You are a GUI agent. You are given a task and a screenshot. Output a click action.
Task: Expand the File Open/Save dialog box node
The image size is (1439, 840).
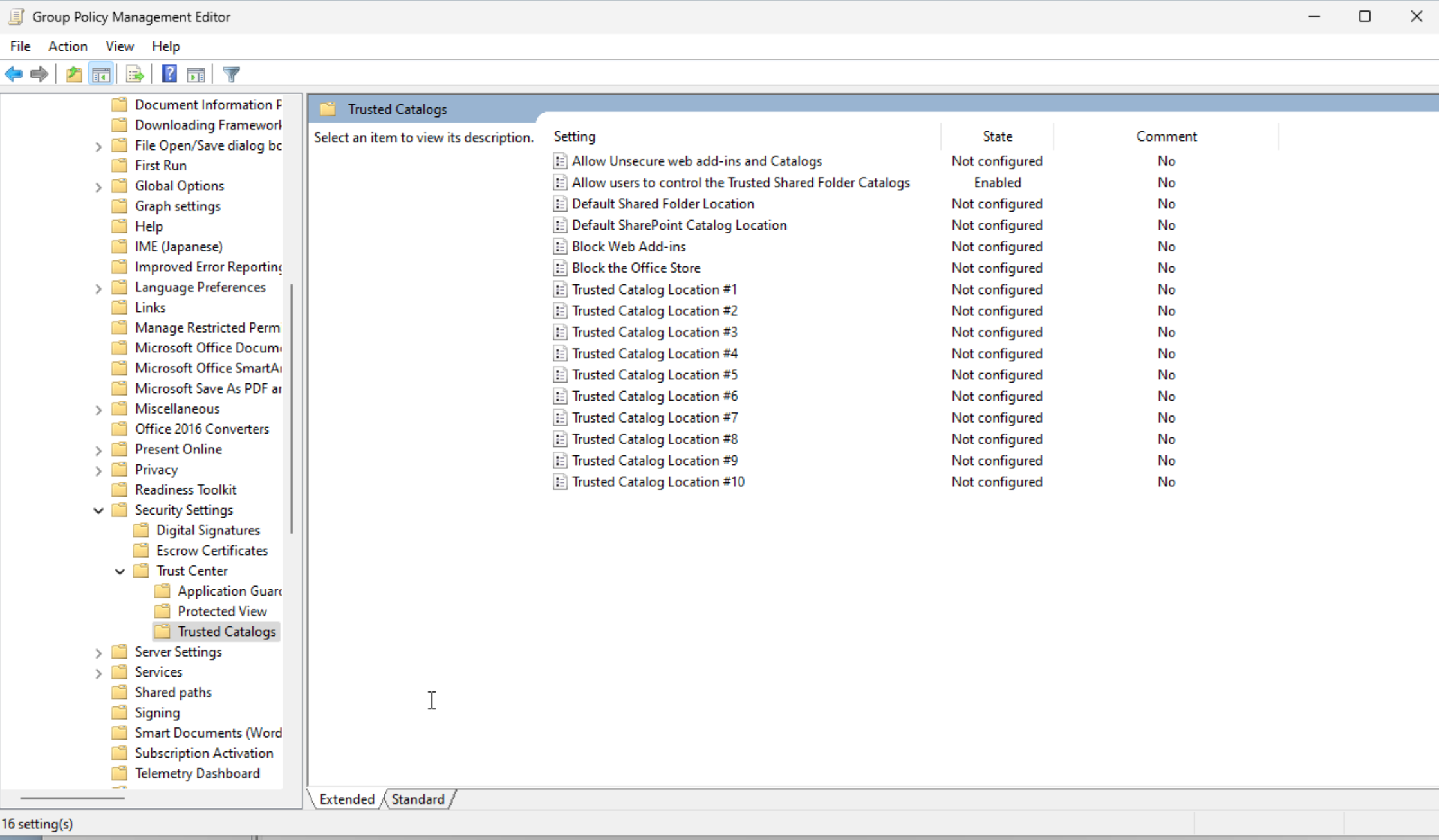[x=98, y=147]
